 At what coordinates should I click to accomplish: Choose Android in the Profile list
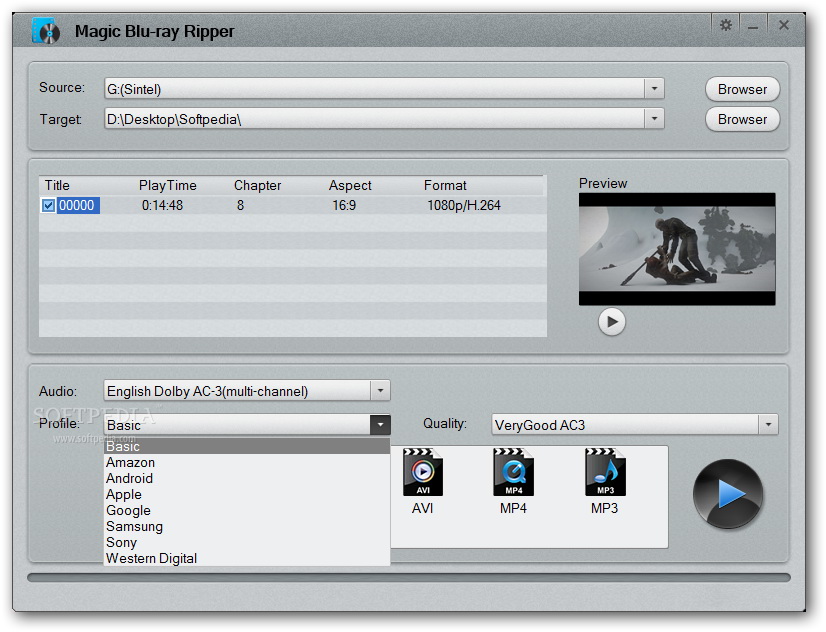coord(247,478)
